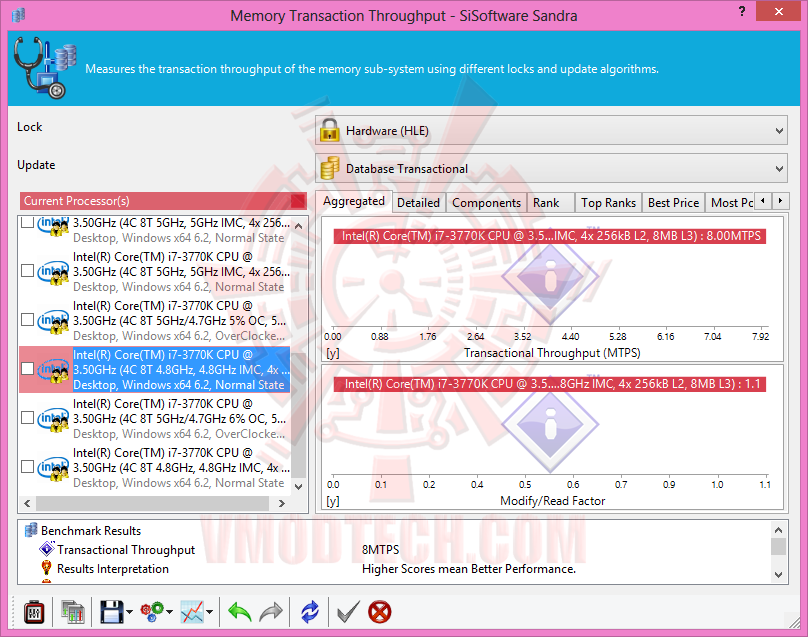
Task: Check the first partially visible processor entry checkbox
Action: 27,222
